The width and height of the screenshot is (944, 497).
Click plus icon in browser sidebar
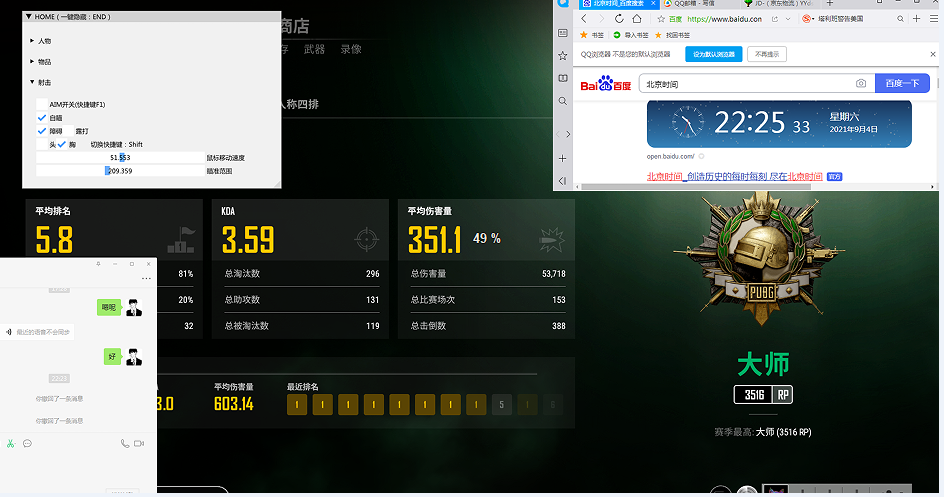click(x=562, y=158)
